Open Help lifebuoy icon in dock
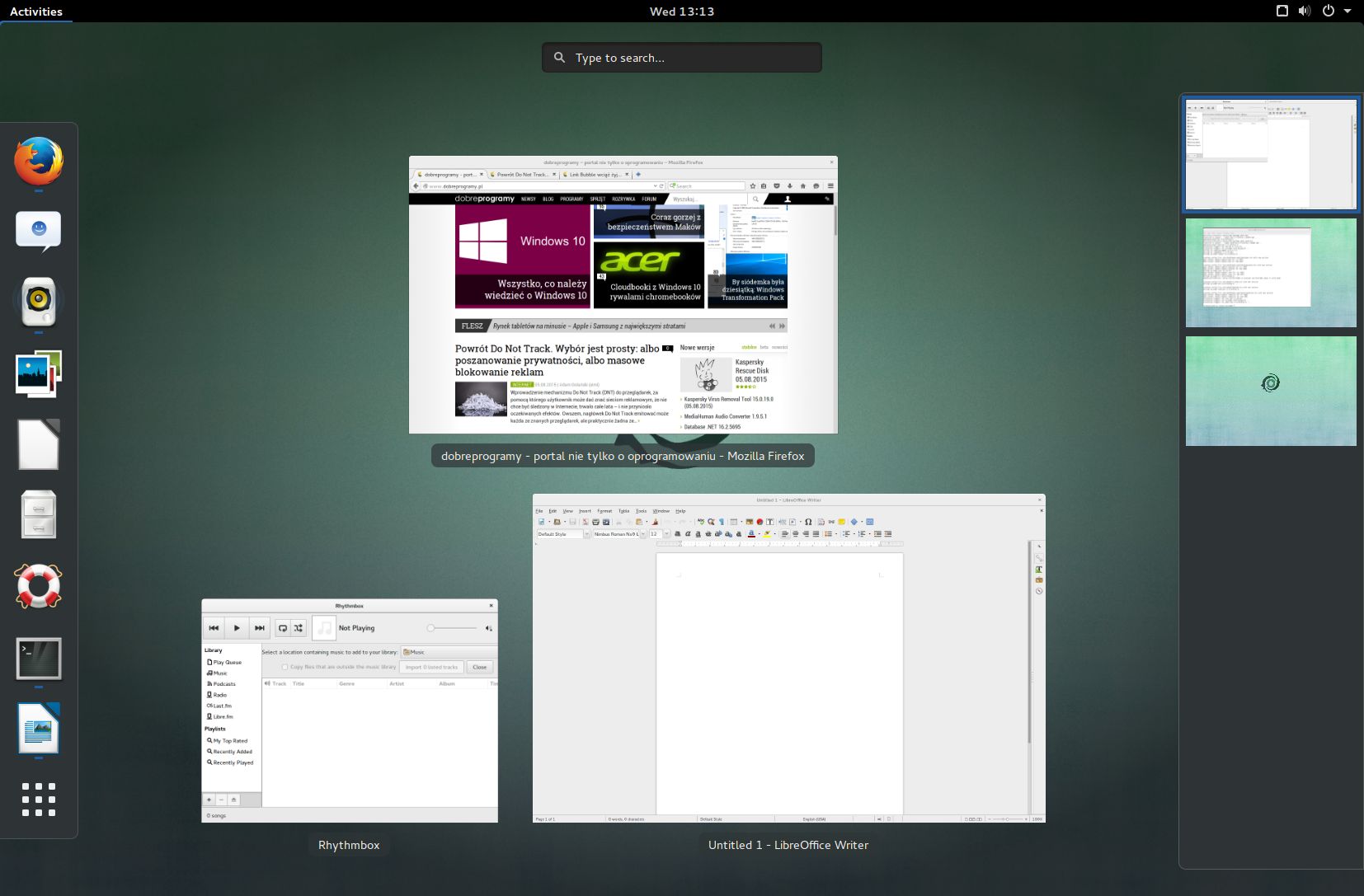This screenshot has width=1364, height=896. [39, 586]
